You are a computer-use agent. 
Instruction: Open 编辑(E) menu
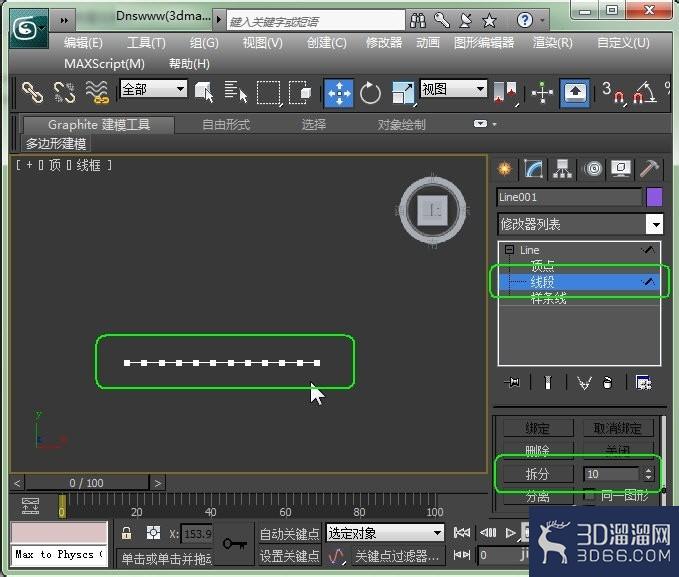[x=83, y=43]
